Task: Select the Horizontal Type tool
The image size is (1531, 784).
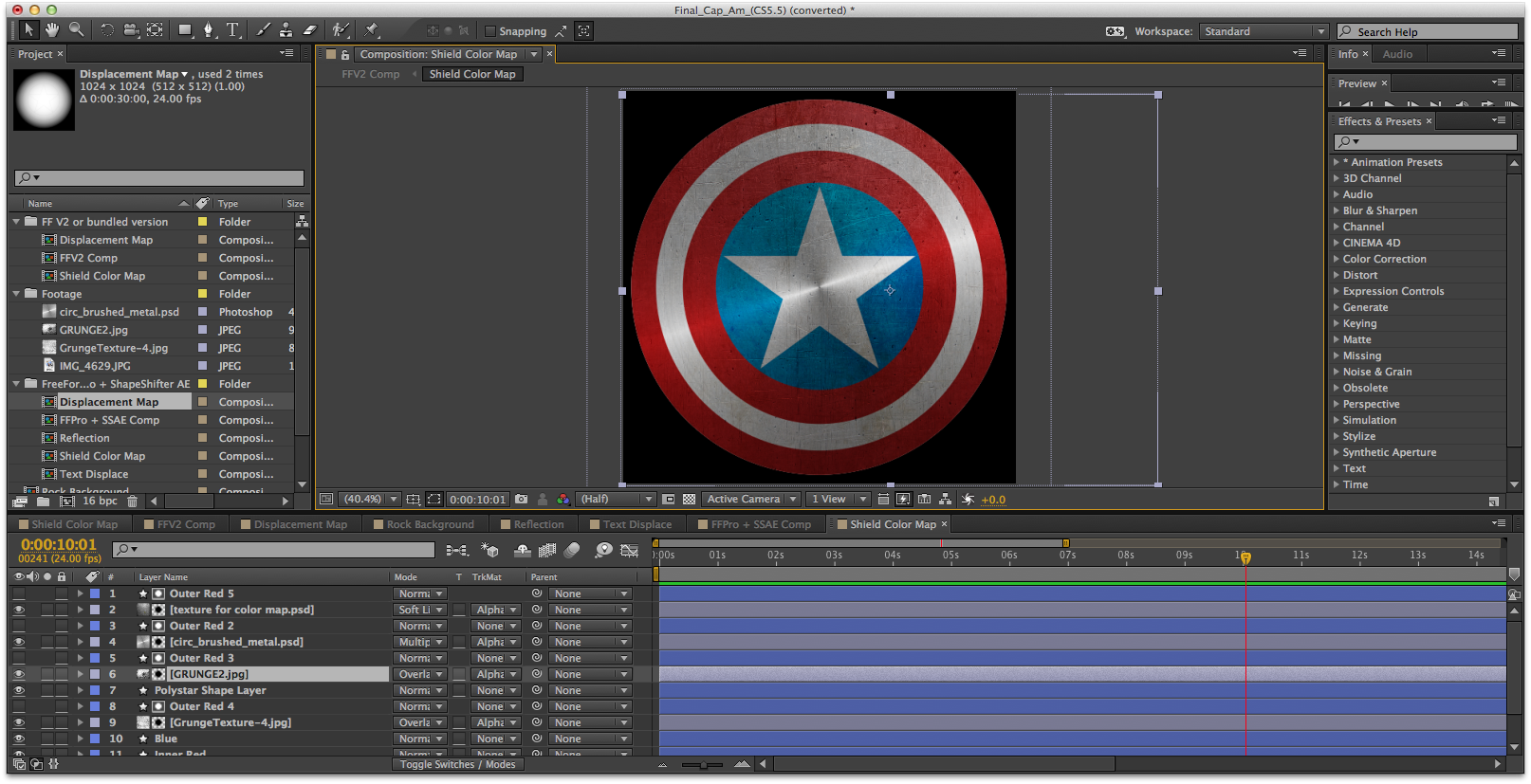Action: [233, 30]
